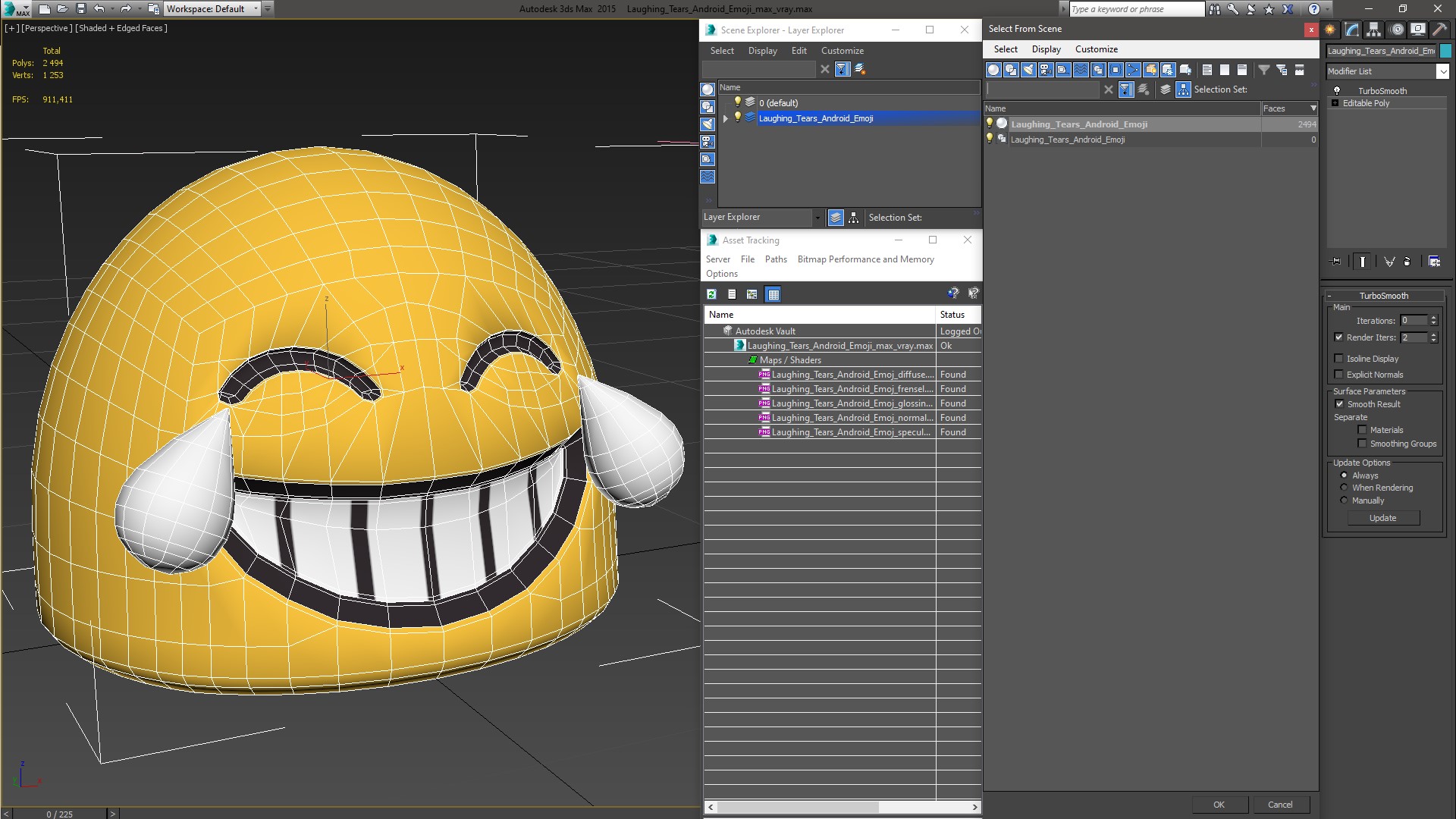Toggle Display Lights filter in Select From Scene
This screenshot has width=1456, height=819.
1028,70
